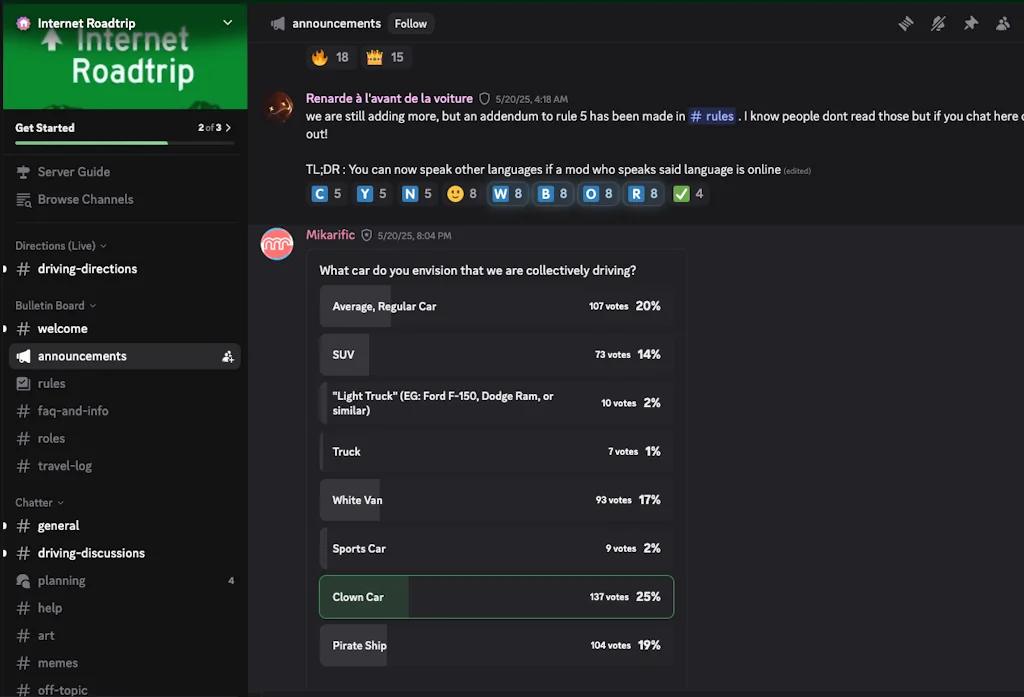
Task: Collapse the Chatter category
Action: (39, 502)
